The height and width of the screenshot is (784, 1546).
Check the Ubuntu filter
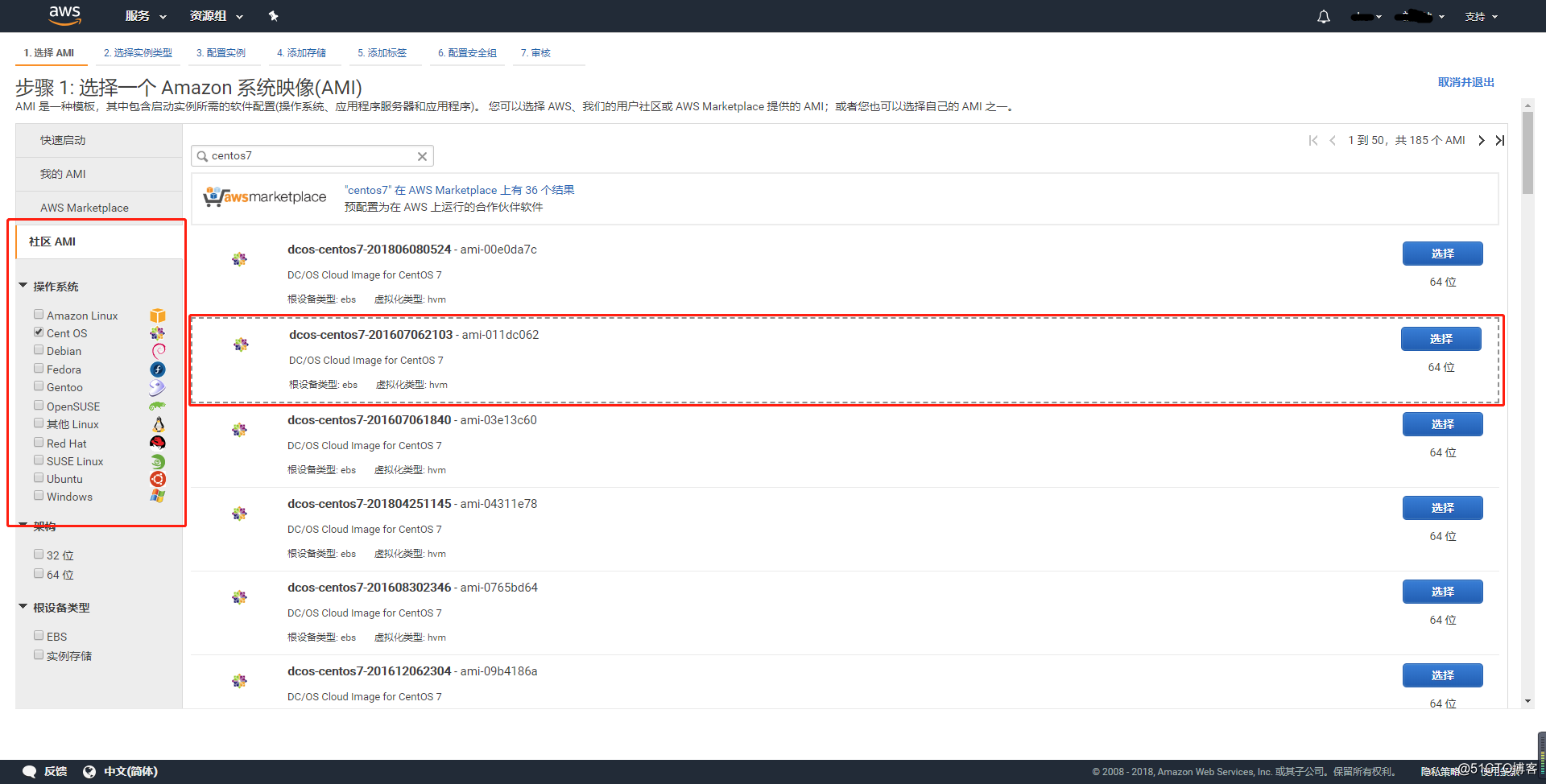click(39, 478)
